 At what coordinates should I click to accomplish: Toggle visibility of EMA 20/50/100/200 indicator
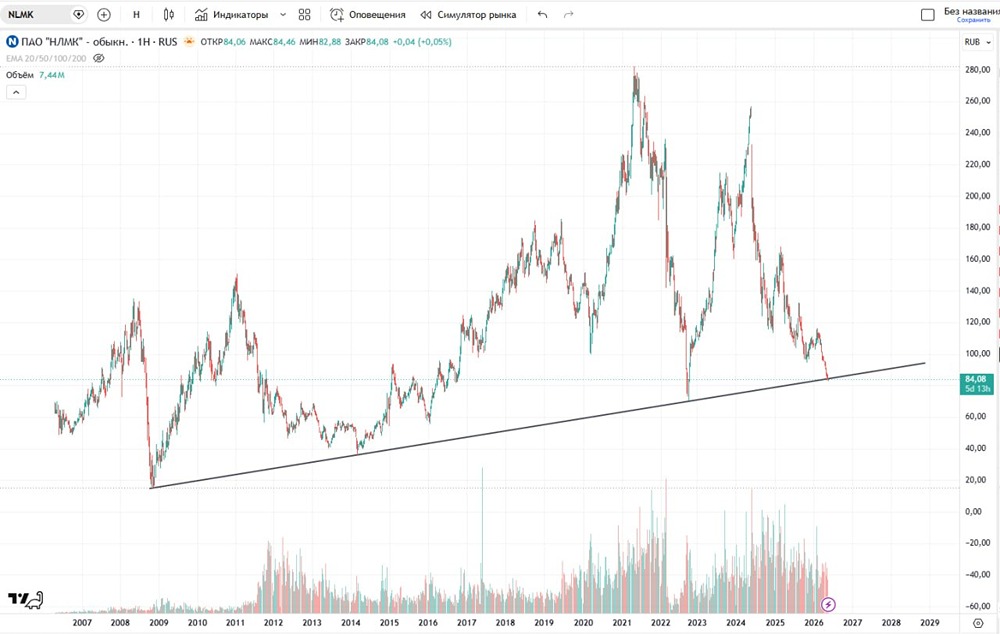(x=98, y=58)
